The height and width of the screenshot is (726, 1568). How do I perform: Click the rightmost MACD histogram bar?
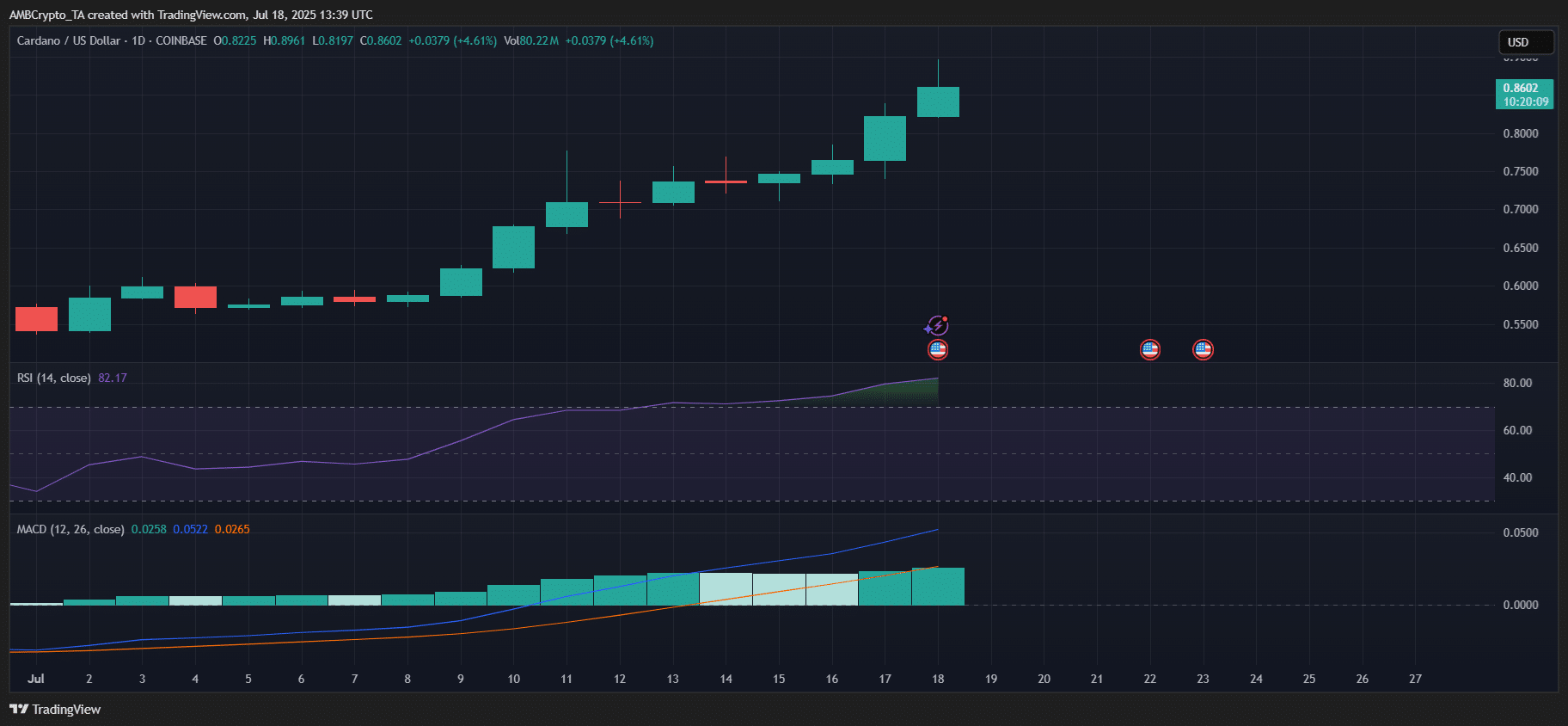pos(938,586)
